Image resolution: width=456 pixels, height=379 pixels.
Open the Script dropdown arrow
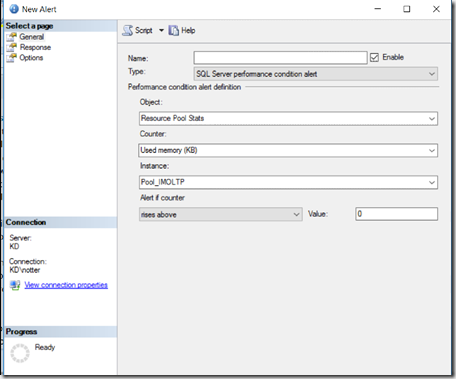tap(161, 30)
